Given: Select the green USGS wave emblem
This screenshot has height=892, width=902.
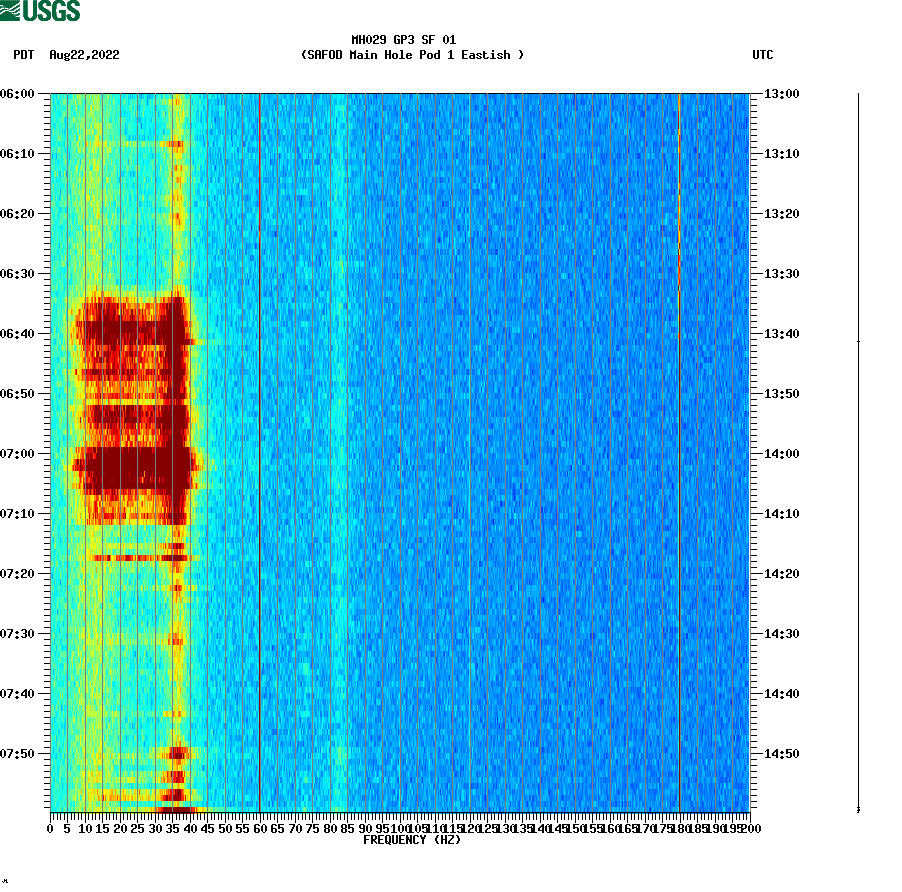Looking at the screenshot, I should pyautogui.click(x=12, y=11).
